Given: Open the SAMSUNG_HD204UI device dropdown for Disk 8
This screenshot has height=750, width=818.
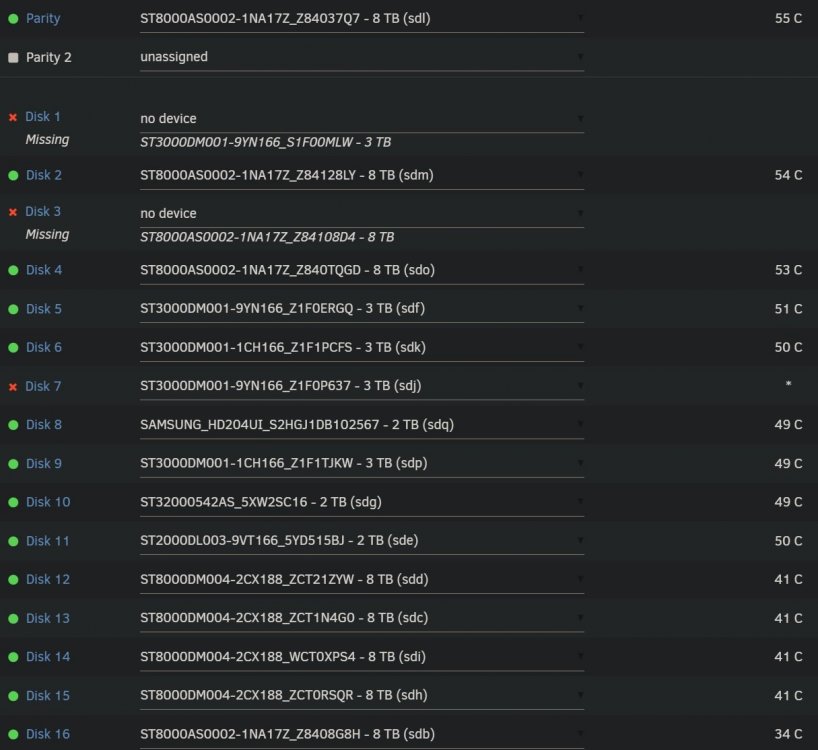Looking at the screenshot, I should click(x=362, y=425).
